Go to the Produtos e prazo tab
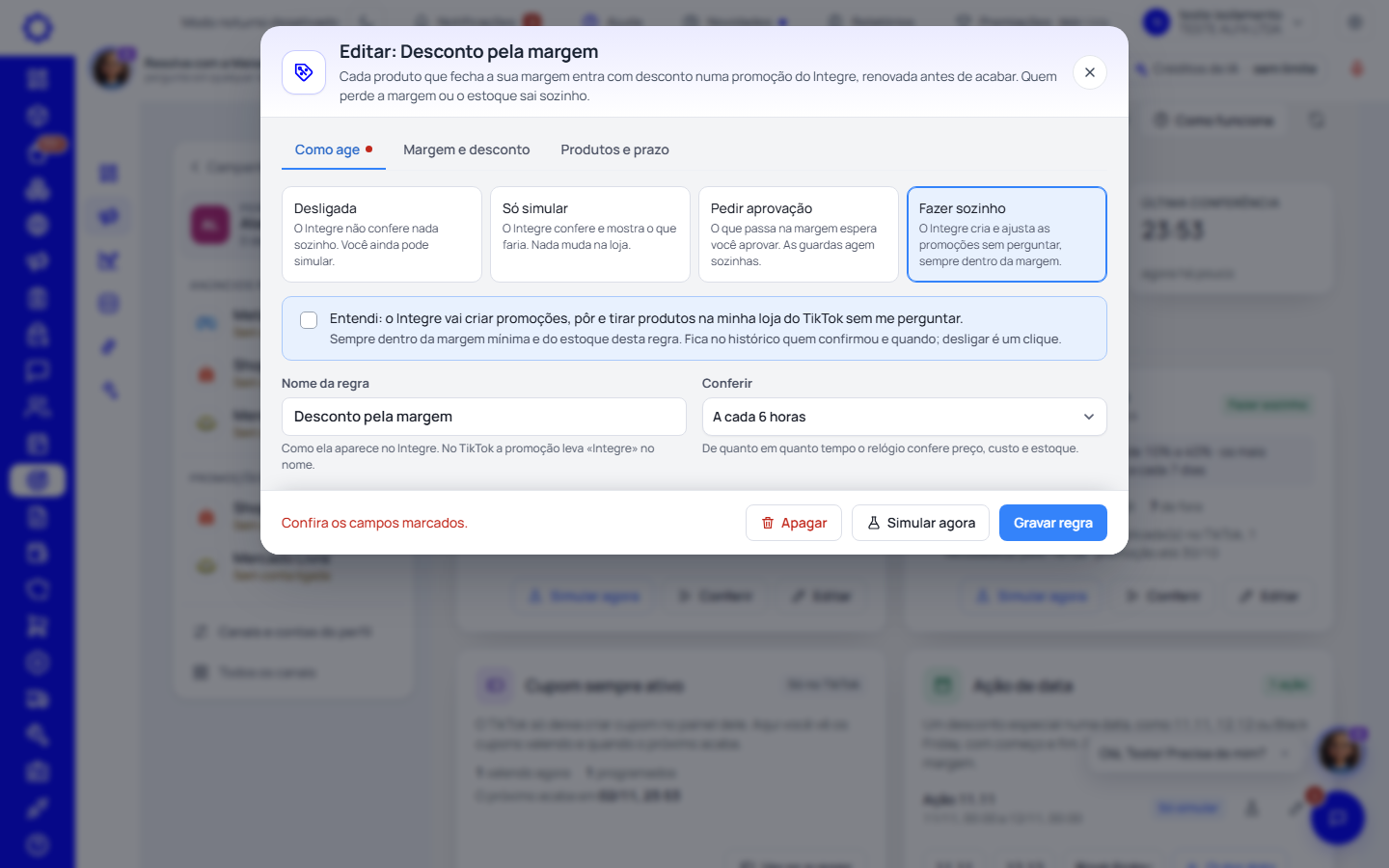The width and height of the screenshot is (1389, 868). click(x=614, y=149)
